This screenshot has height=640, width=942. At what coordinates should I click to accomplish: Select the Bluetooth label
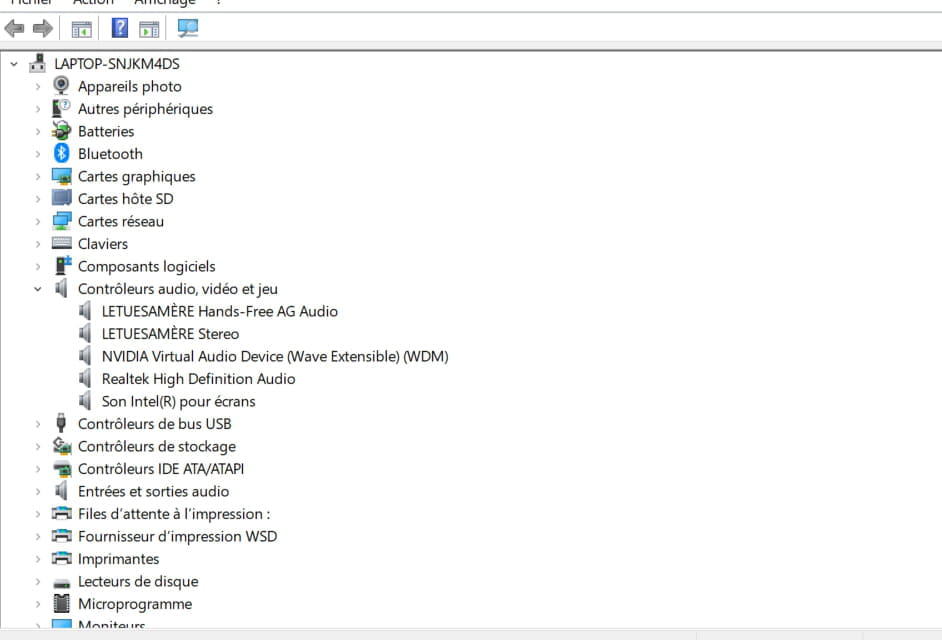click(111, 154)
